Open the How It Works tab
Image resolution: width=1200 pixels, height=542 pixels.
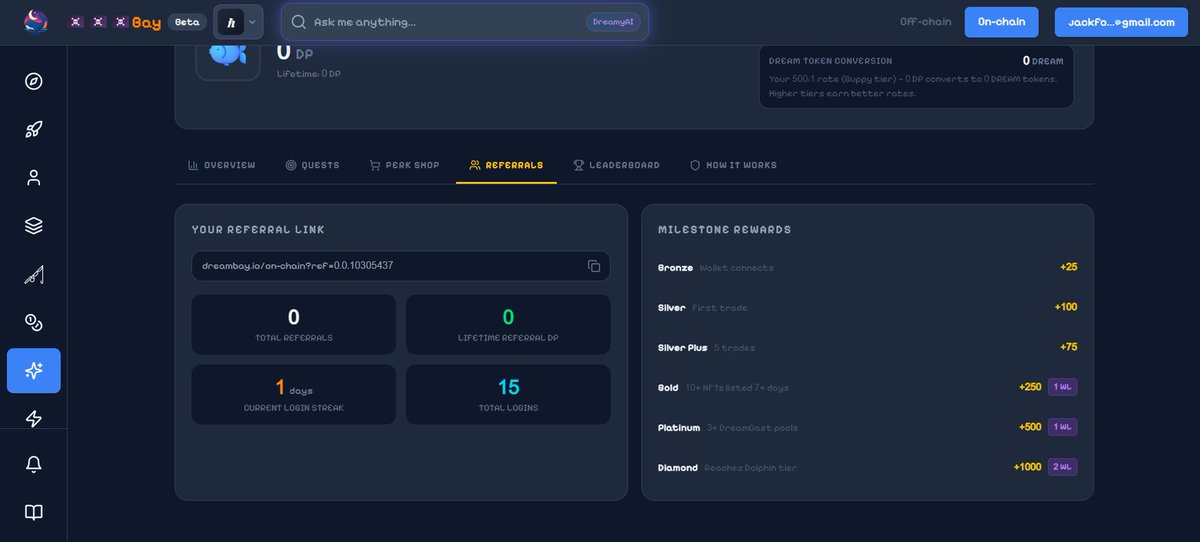point(733,165)
